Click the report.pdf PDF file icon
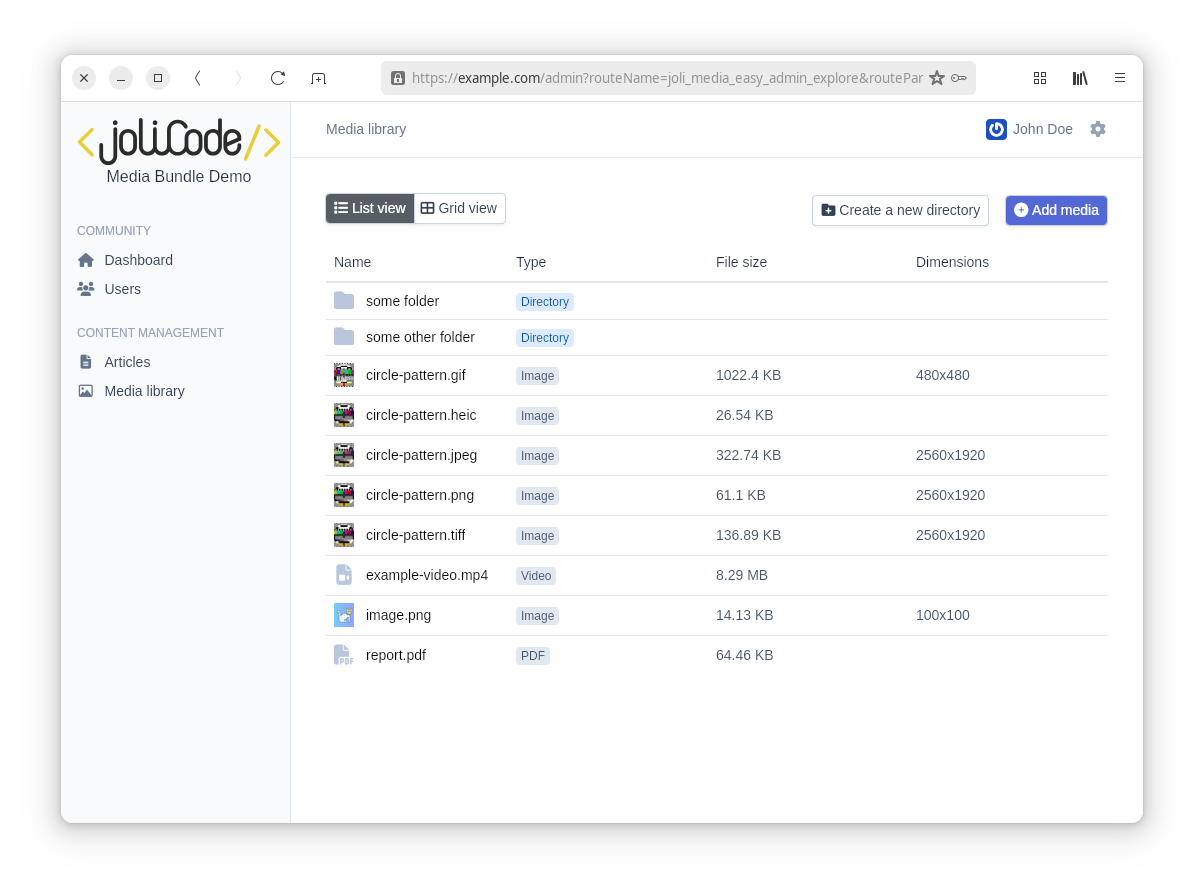 (x=344, y=655)
